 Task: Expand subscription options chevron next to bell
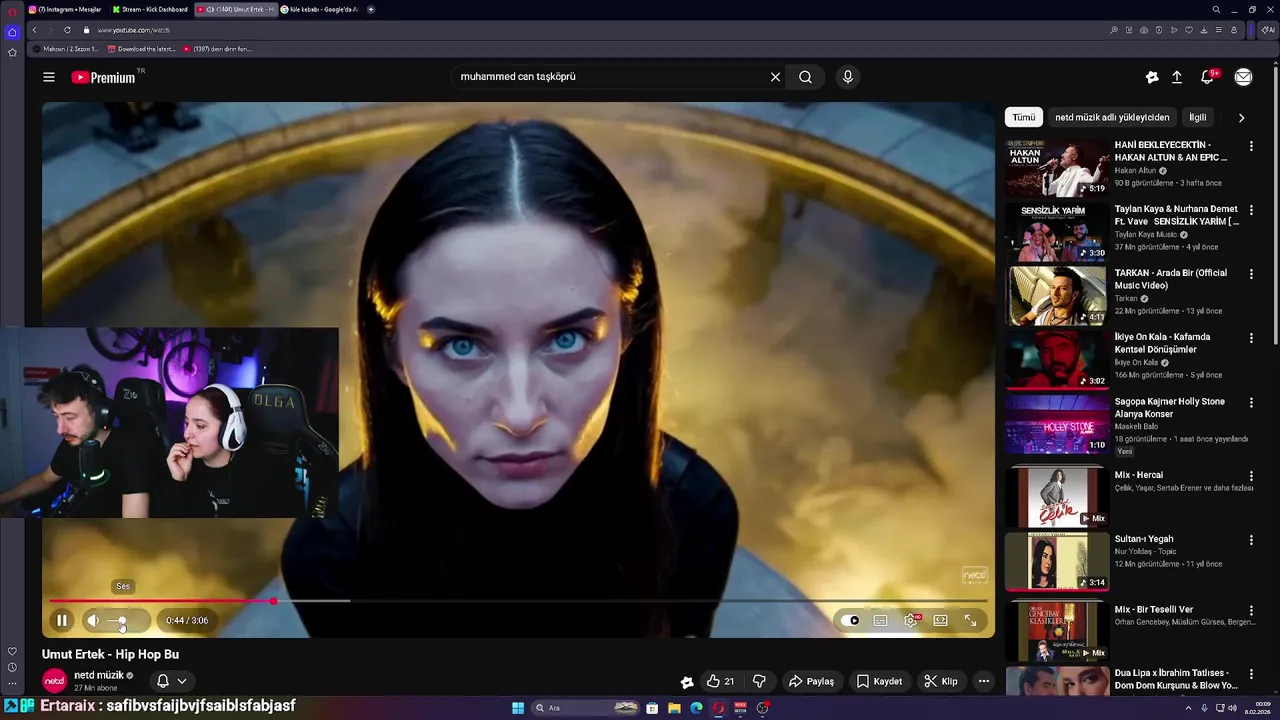182,681
